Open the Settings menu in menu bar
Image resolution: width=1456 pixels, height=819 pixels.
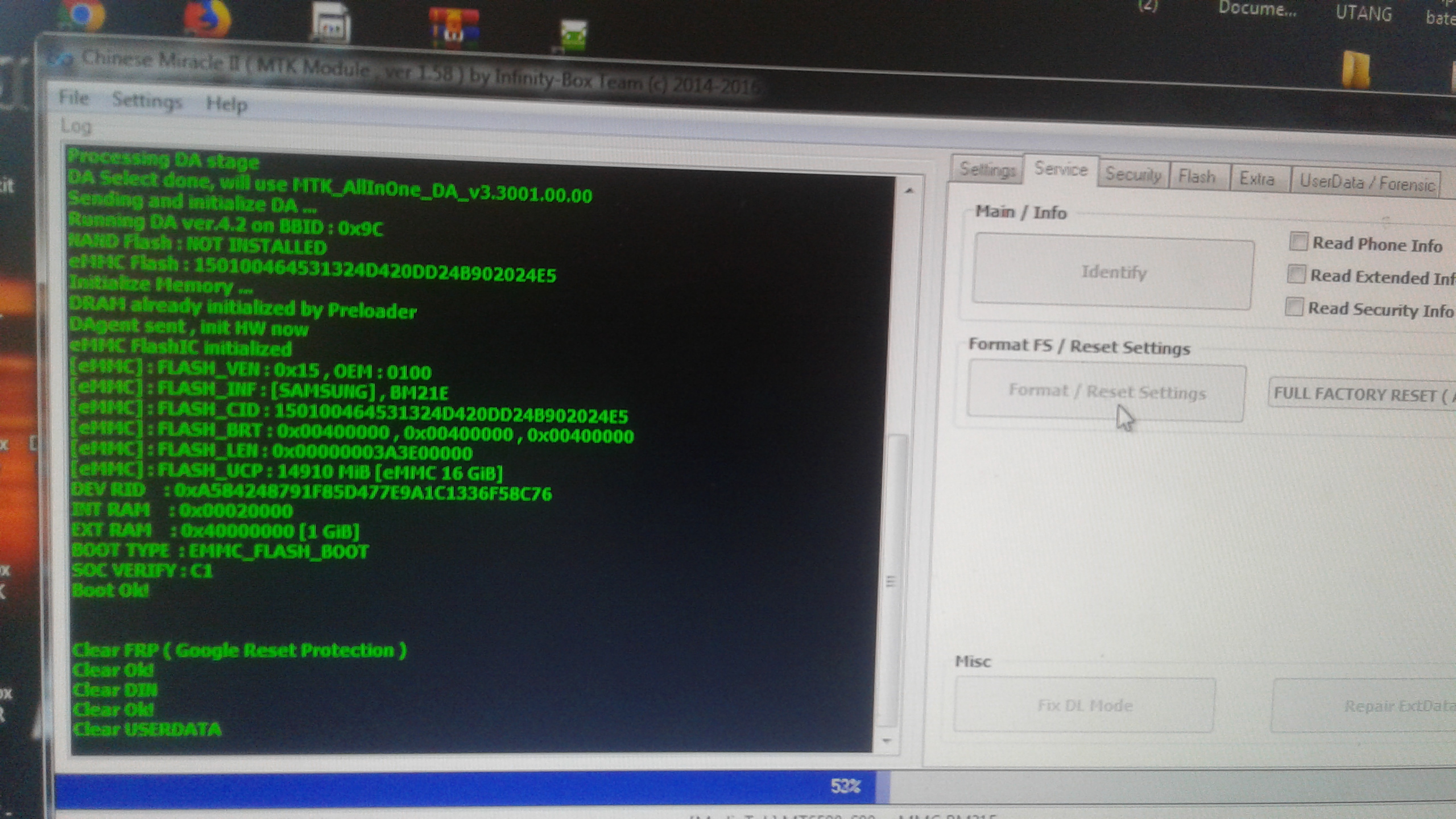coord(147,101)
